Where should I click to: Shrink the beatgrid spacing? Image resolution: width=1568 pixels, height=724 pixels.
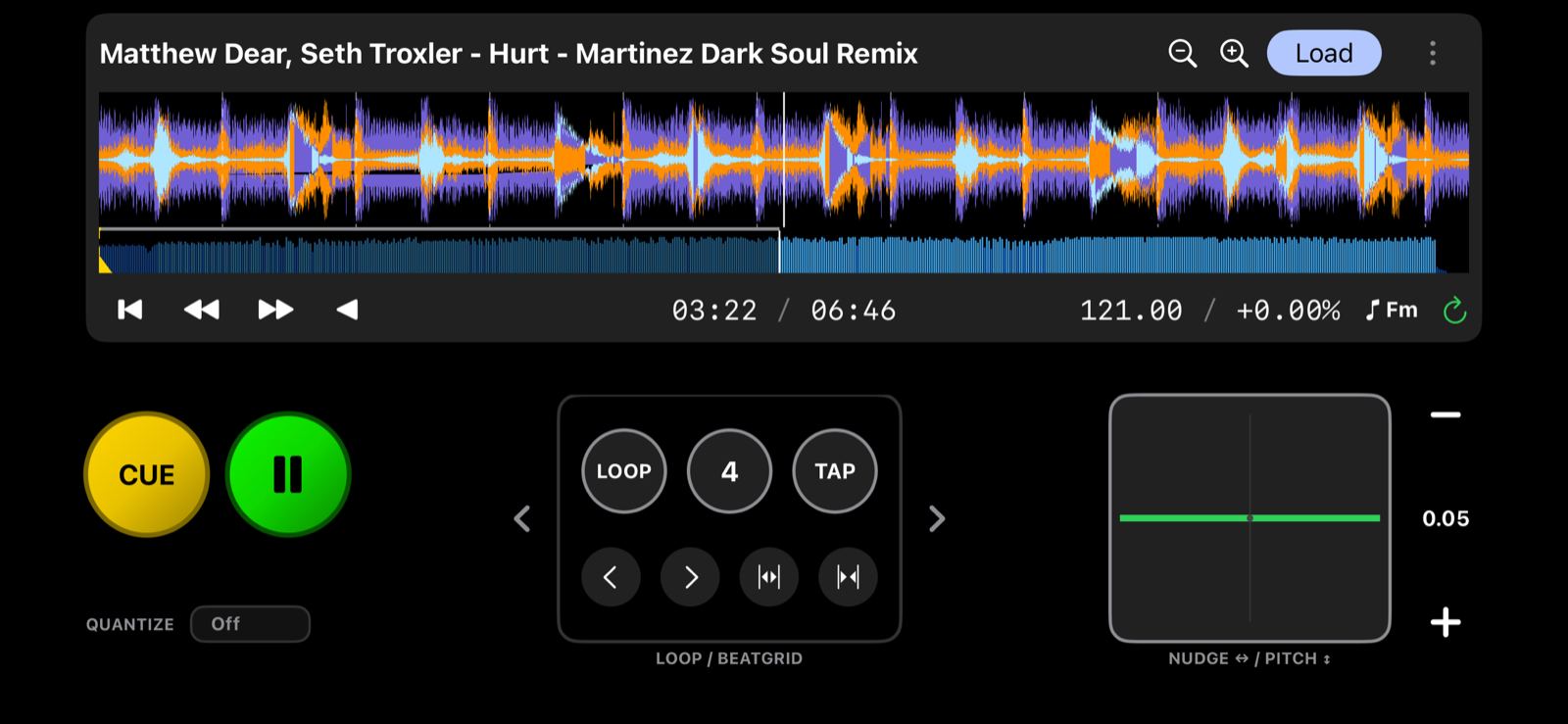pos(848,577)
